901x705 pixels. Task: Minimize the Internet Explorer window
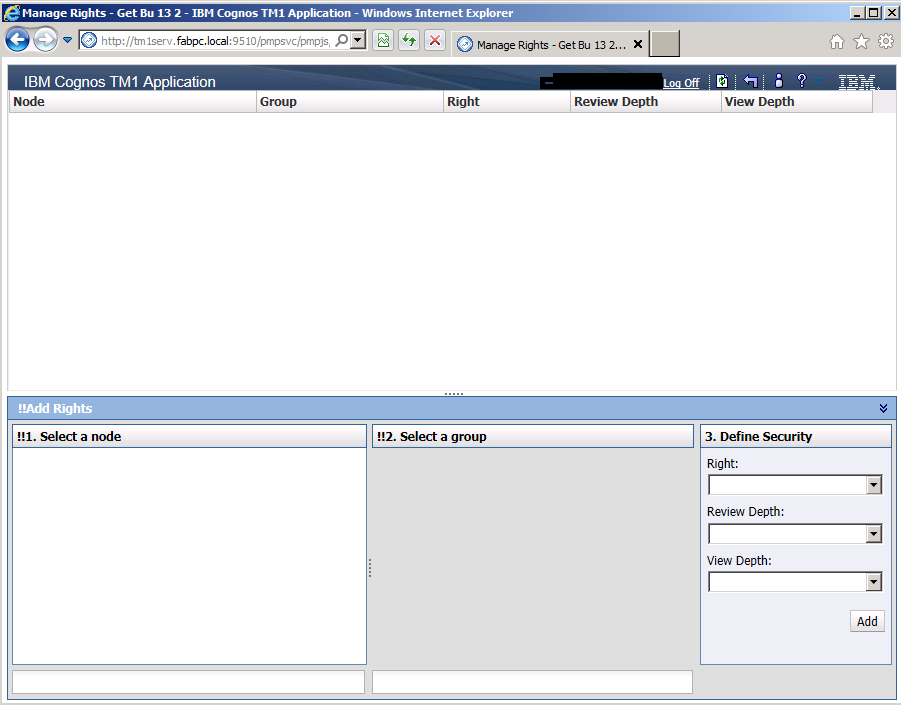pos(857,13)
